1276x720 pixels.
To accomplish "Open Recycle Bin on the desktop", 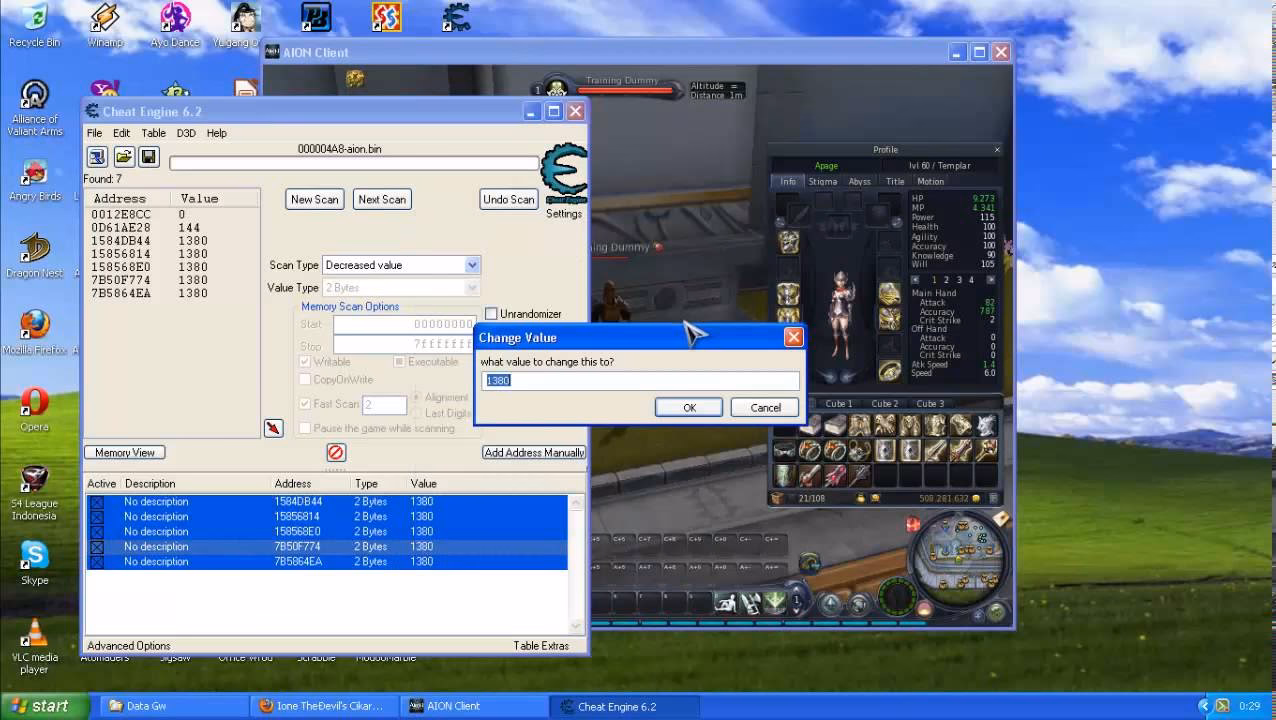I will point(34,26).
